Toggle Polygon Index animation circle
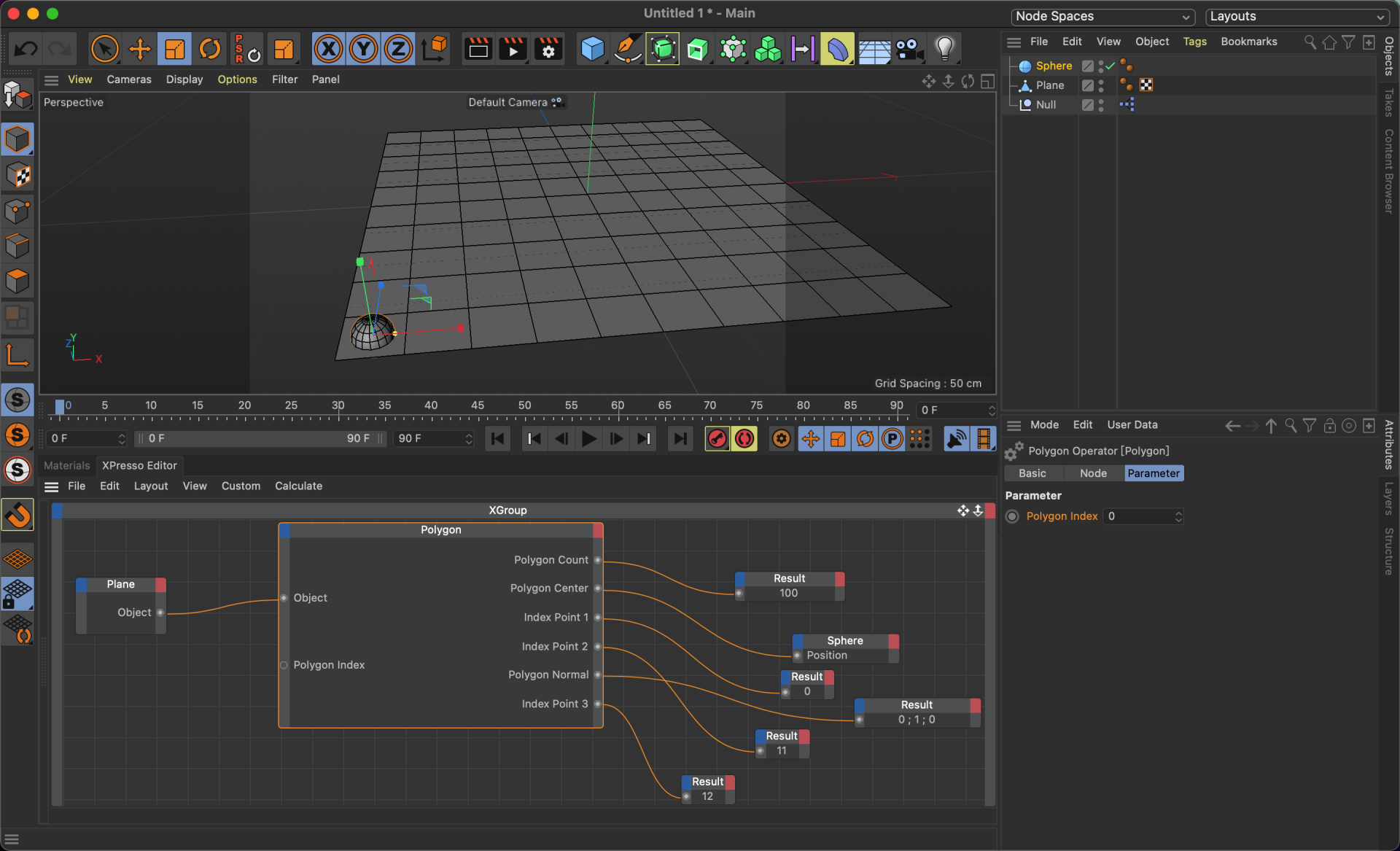The width and height of the screenshot is (1400, 851). 1012,516
